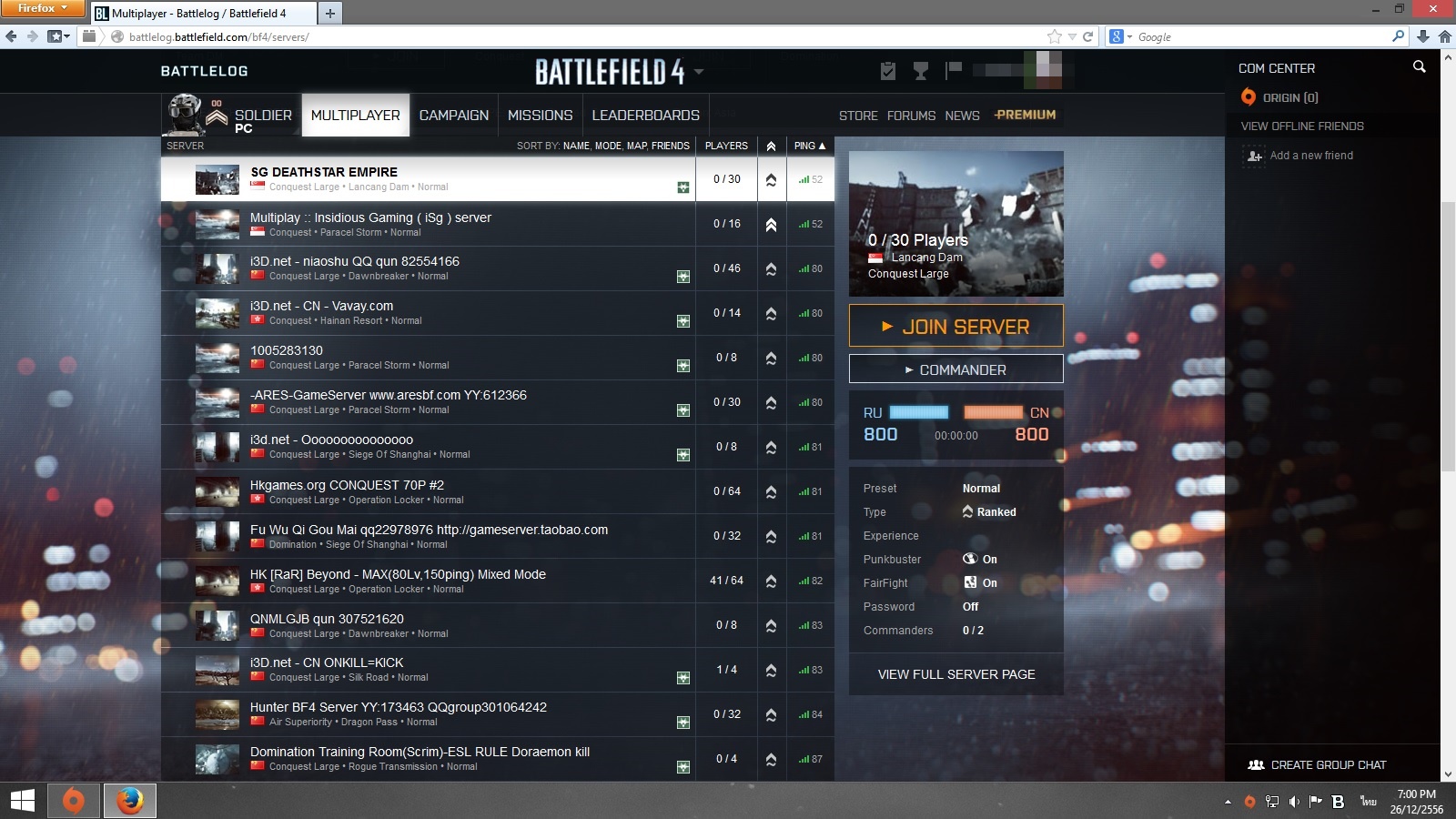Click Add a new friend

click(x=1311, y=156)
